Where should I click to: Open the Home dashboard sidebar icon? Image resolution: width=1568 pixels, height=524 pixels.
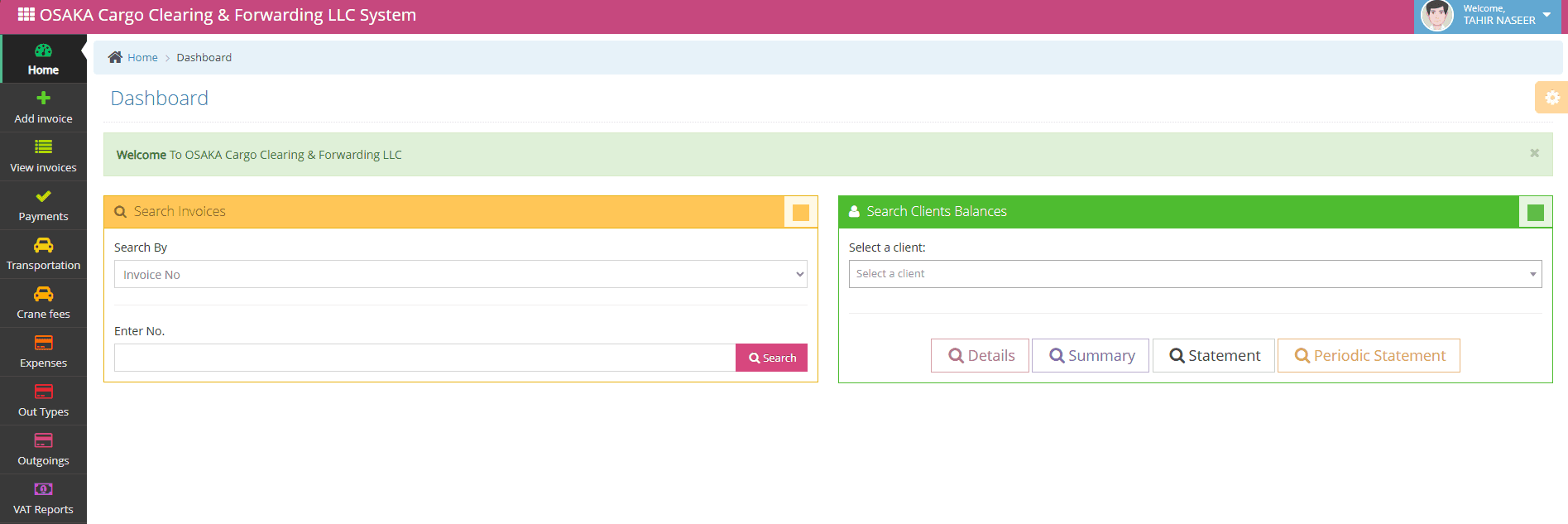click(x=43, y=50)
